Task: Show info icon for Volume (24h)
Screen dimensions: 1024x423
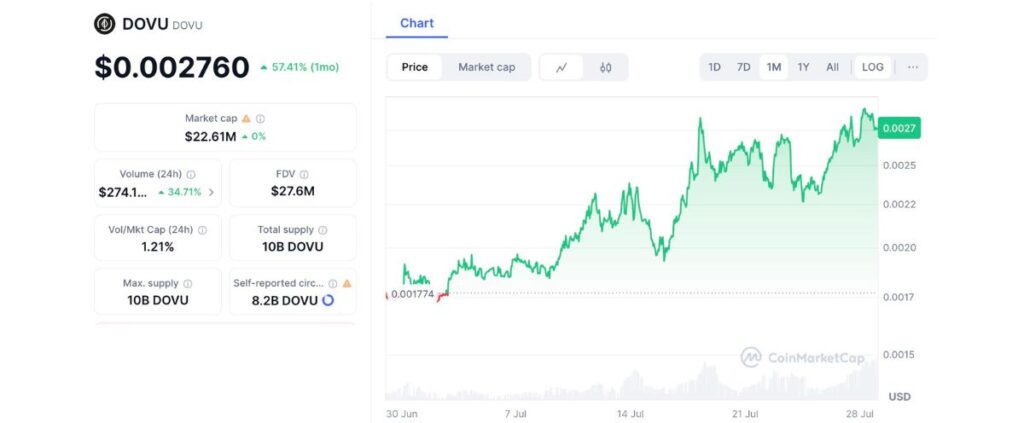Action: tap(191, 174)
